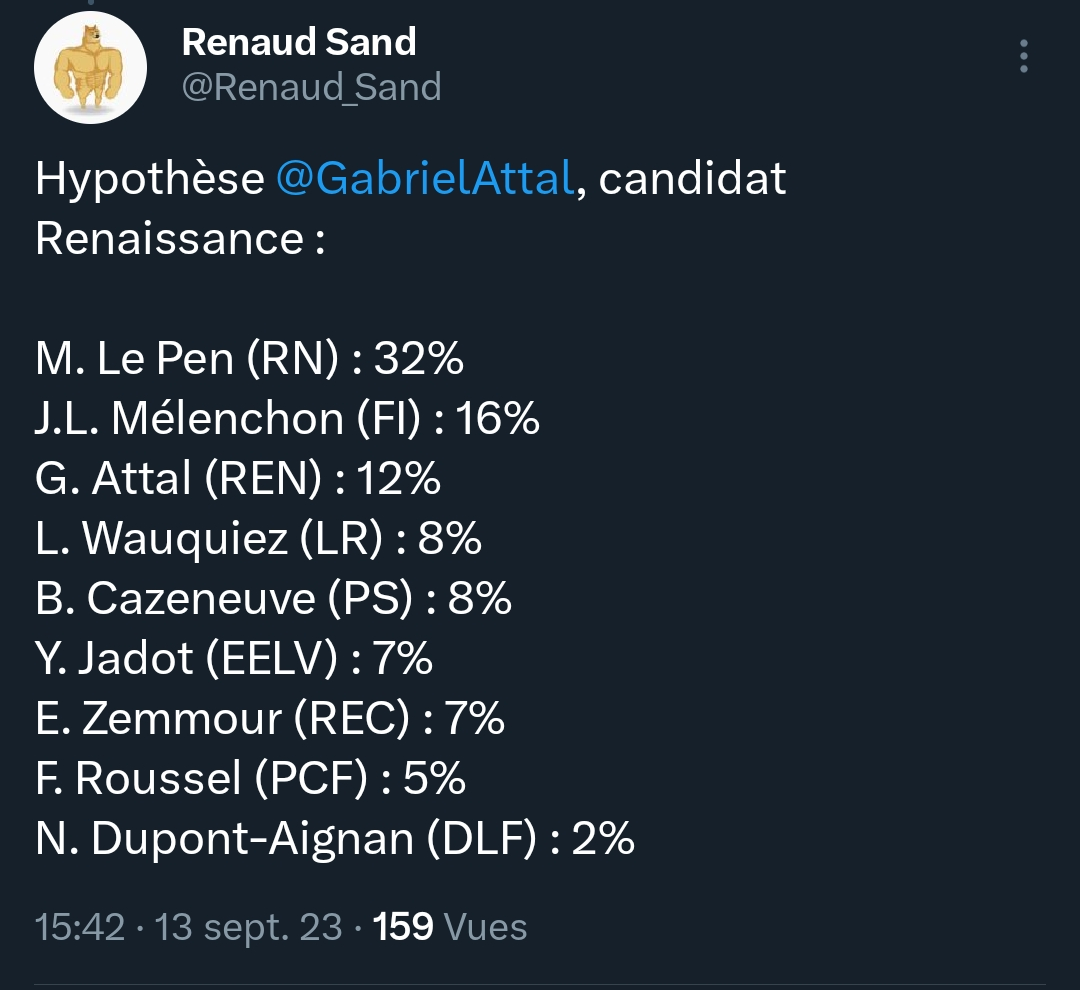
Task: Select the Renaissance : text line
Action: [180, 238]
